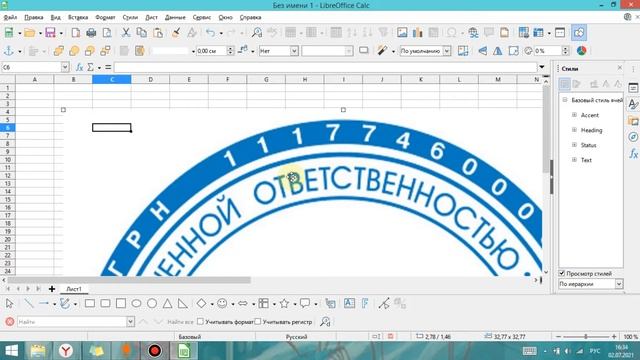Image resolution: width=640 pixels, height=360 pixels.
Task: Add a new sheet with plus button
Action: click(x=52, y=289)
